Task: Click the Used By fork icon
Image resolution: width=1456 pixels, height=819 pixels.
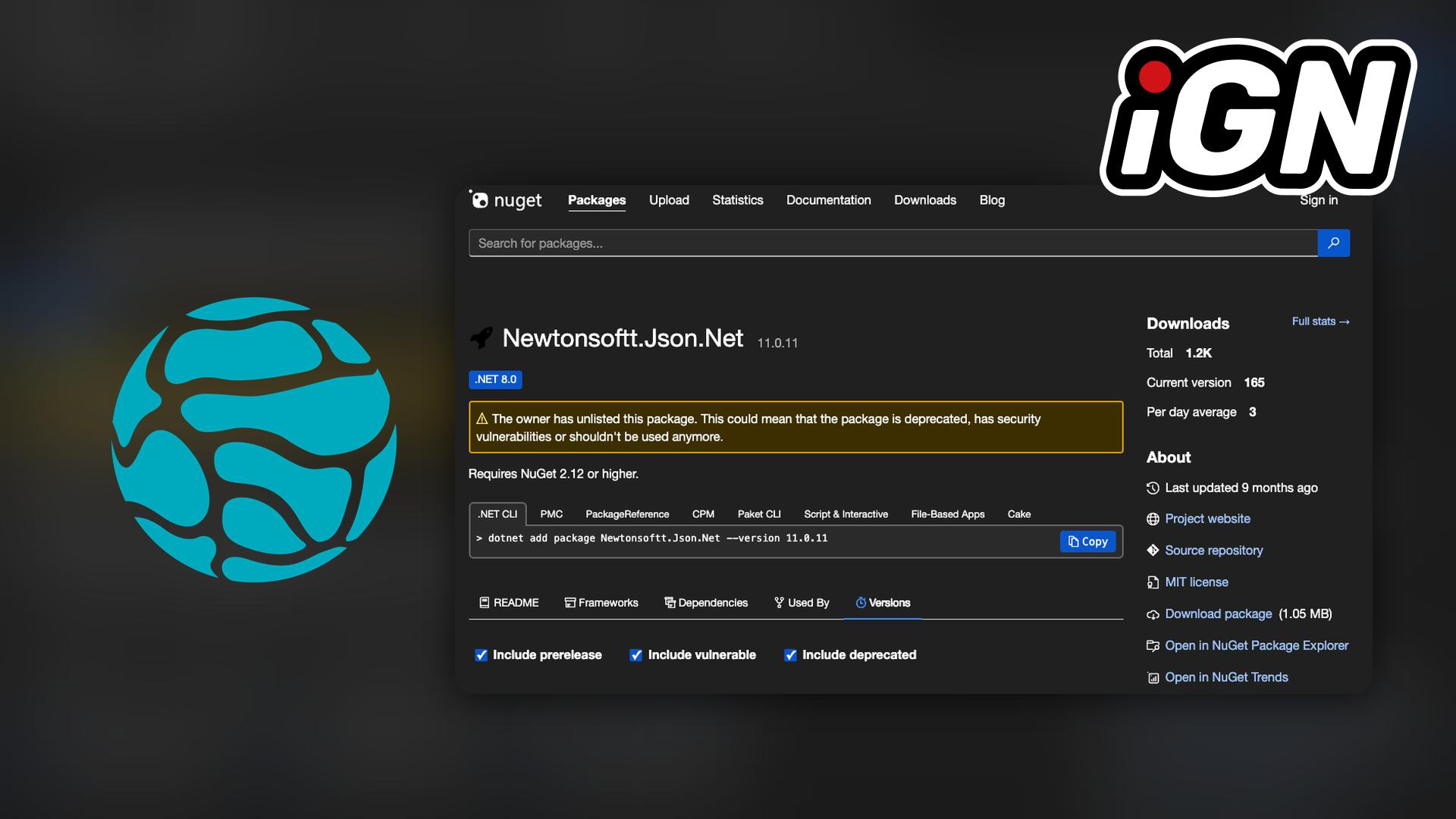Action: pos(779,602)
